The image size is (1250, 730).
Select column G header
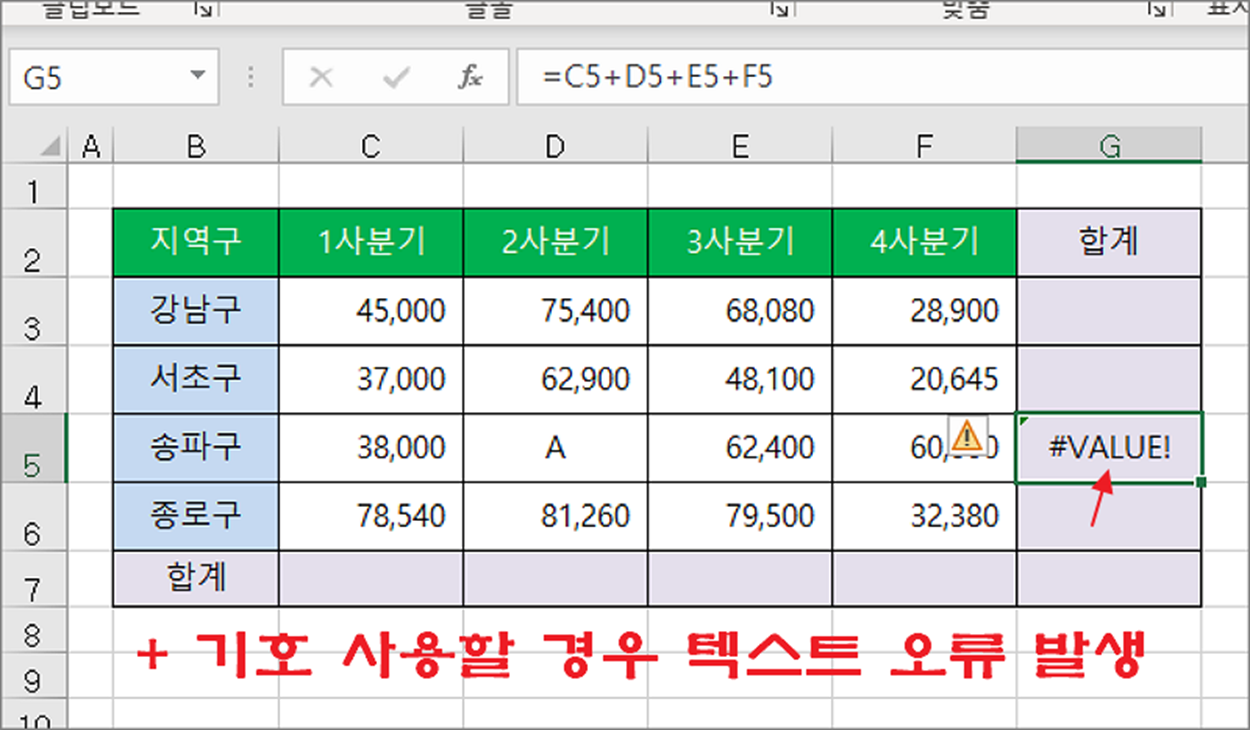(x=1109, y=147)
